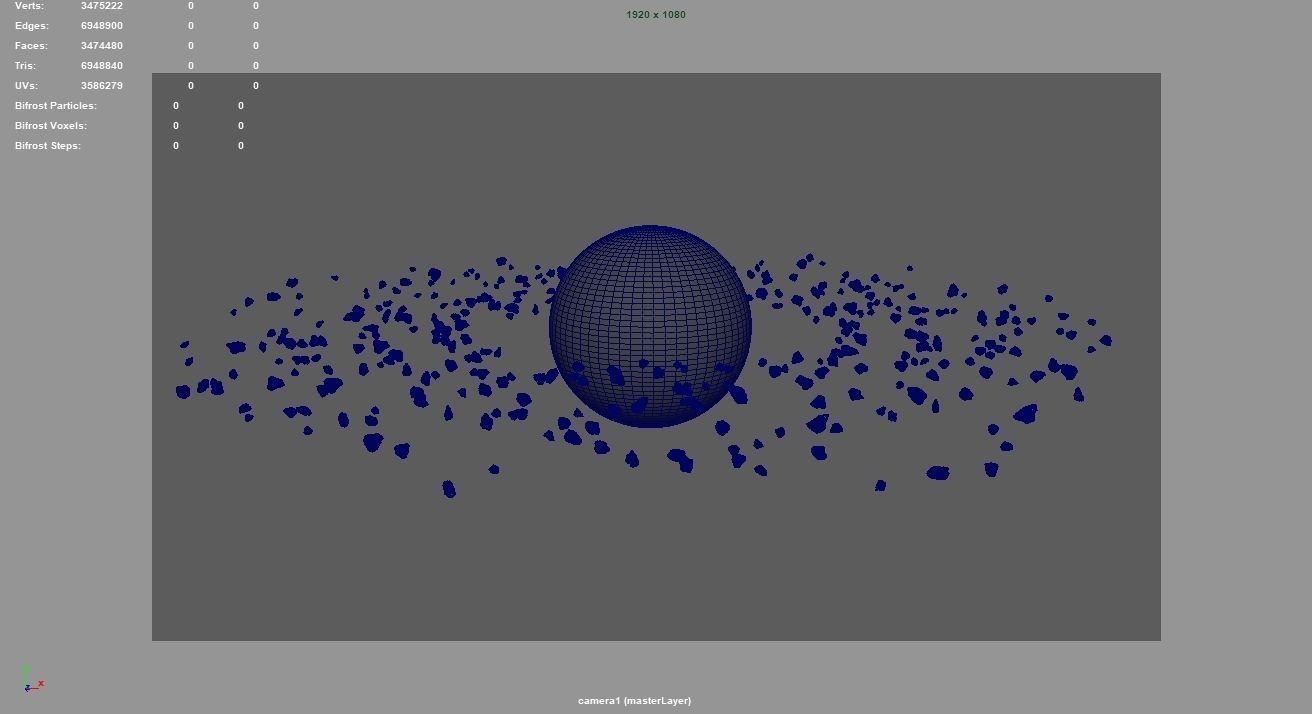Click the Tris: heads-up label
The height and width of the screenshot is (714, 1312).
[x=25, y=66]
